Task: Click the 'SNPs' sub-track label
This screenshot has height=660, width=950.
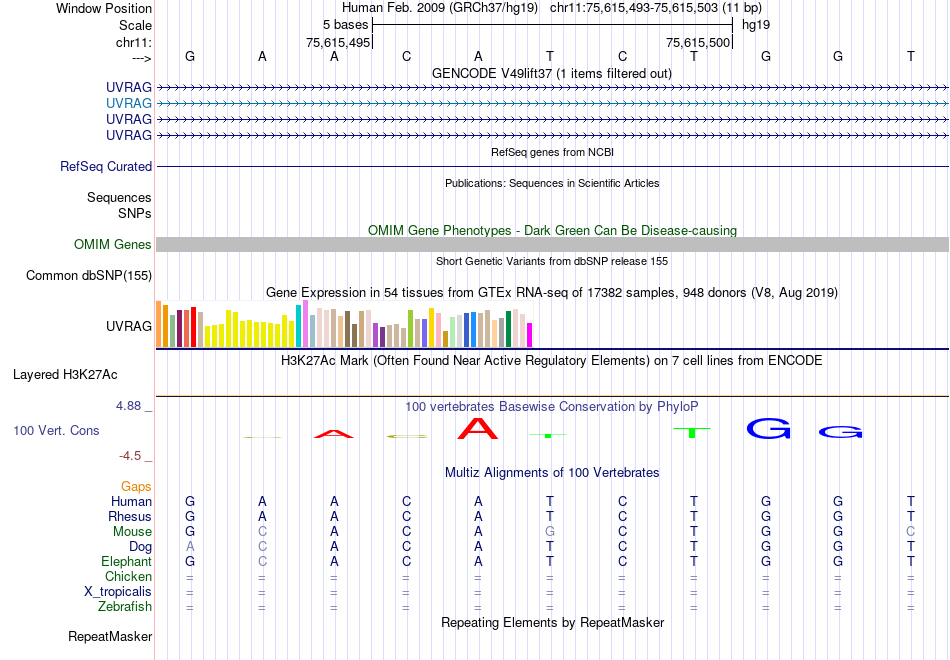Action: (x=135, y=213)
